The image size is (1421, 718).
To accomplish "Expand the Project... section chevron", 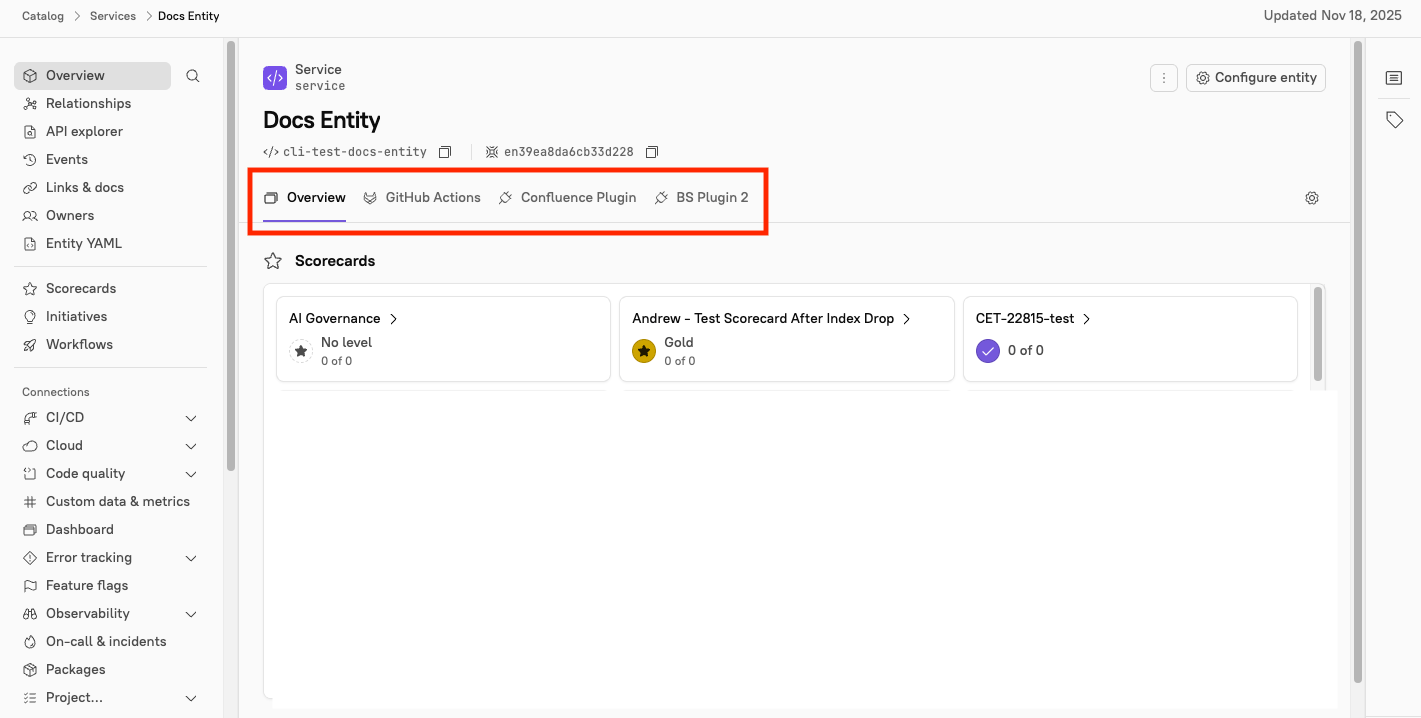I will 191,698.
